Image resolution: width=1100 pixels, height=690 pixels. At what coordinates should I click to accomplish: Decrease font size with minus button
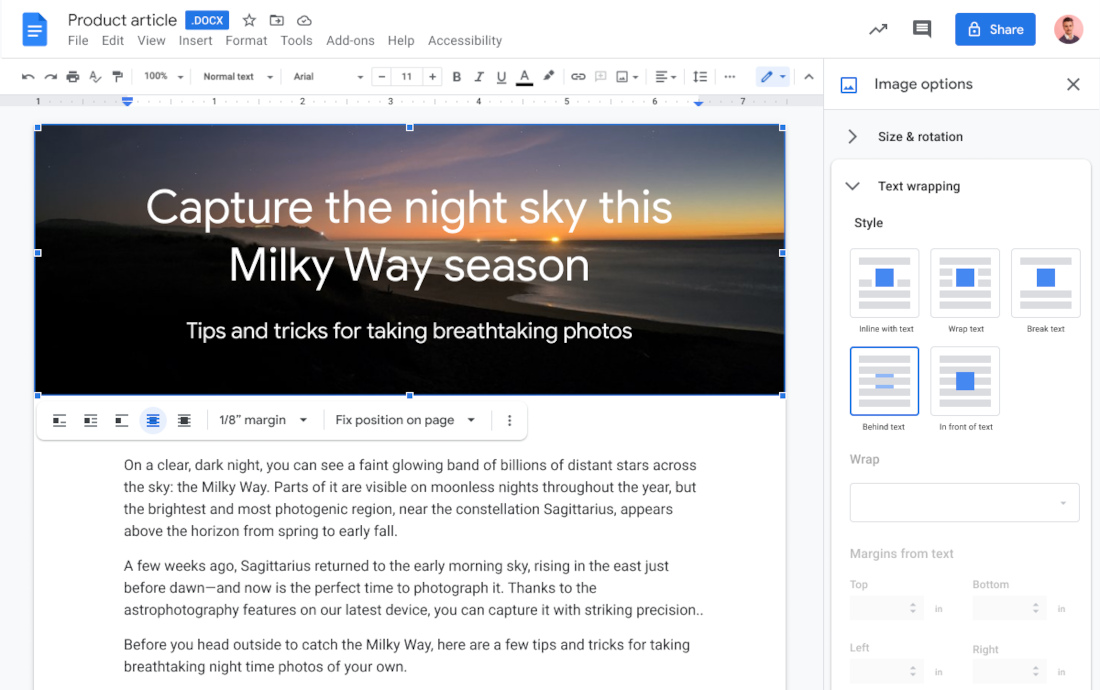pyautogui.click(x=382, y=76)
